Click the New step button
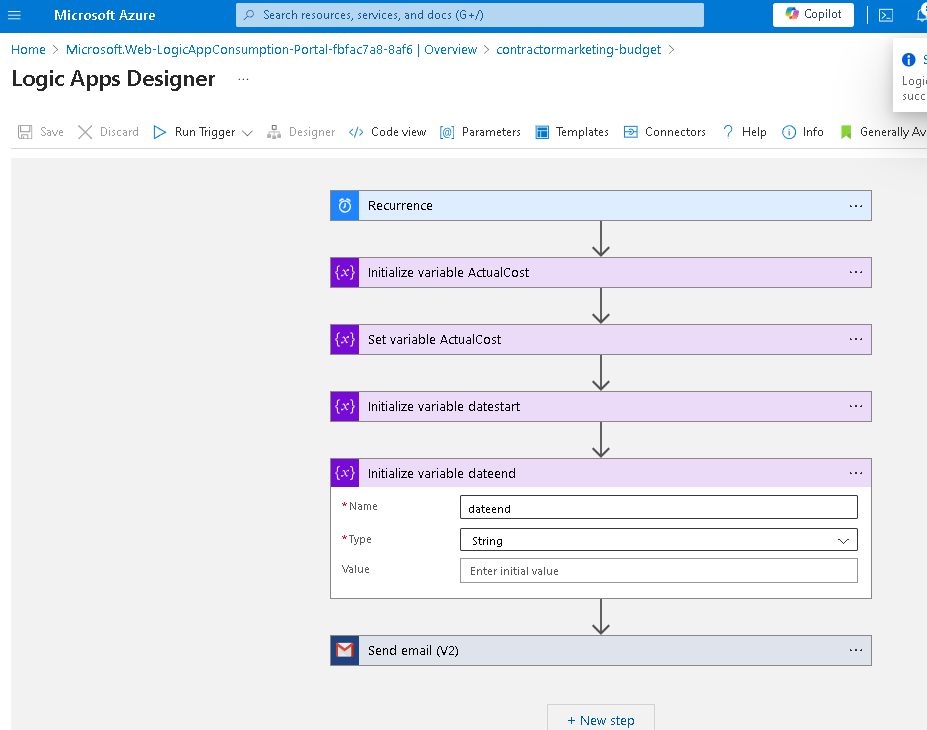The height and width of the screenshot is (730, 927). pyautogui.click(x=601, y=720)
